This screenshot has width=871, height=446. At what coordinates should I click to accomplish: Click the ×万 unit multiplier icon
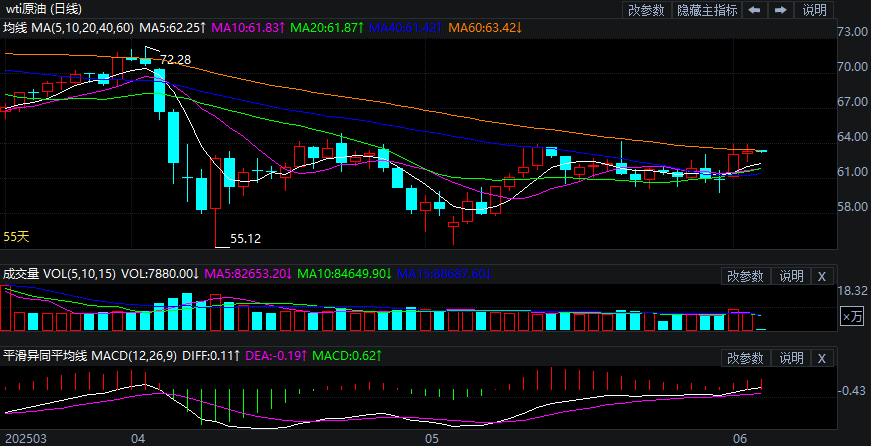point(851,317)
